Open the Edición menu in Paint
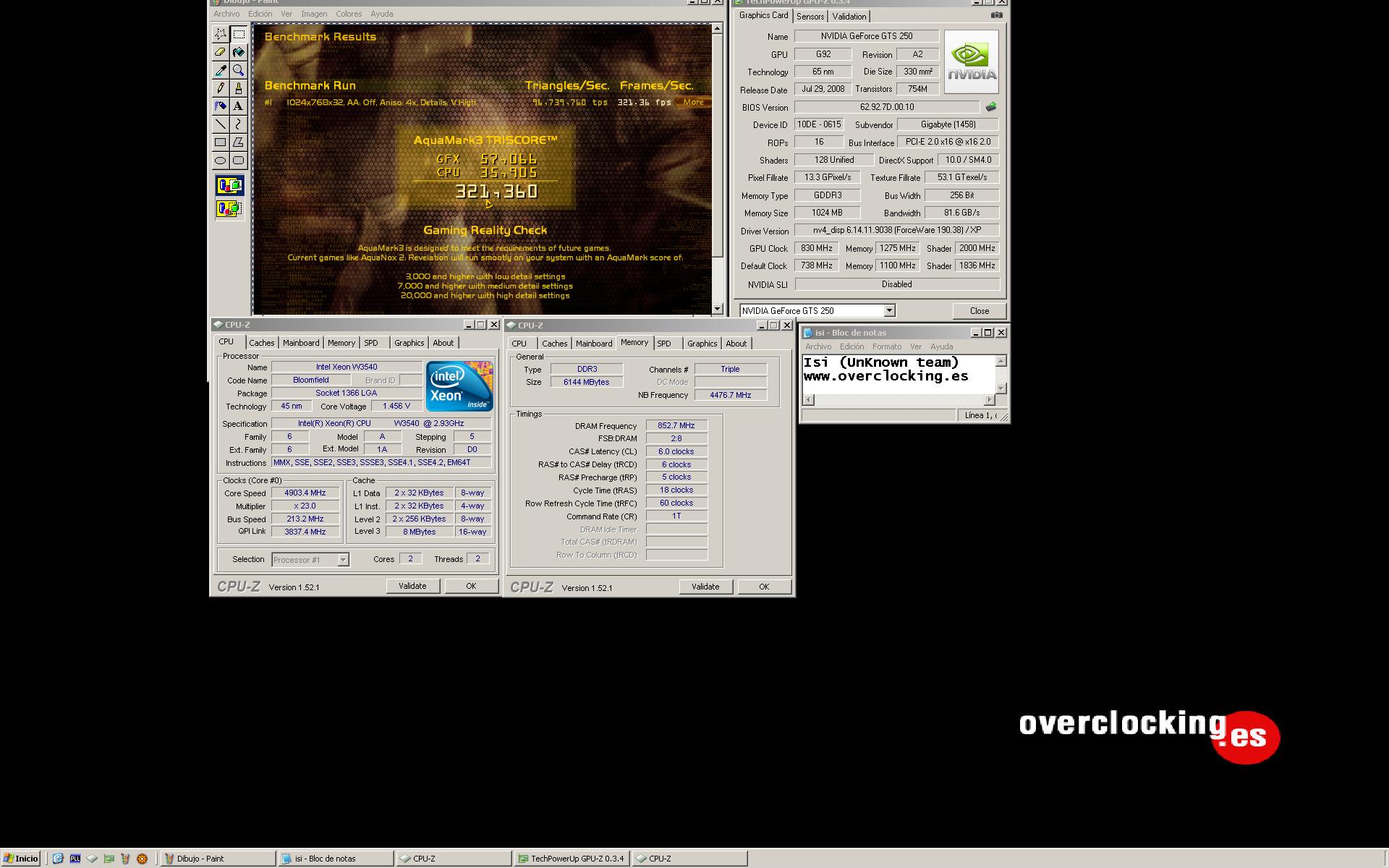This screenshot has width=1389, height=868. (260, 14)
